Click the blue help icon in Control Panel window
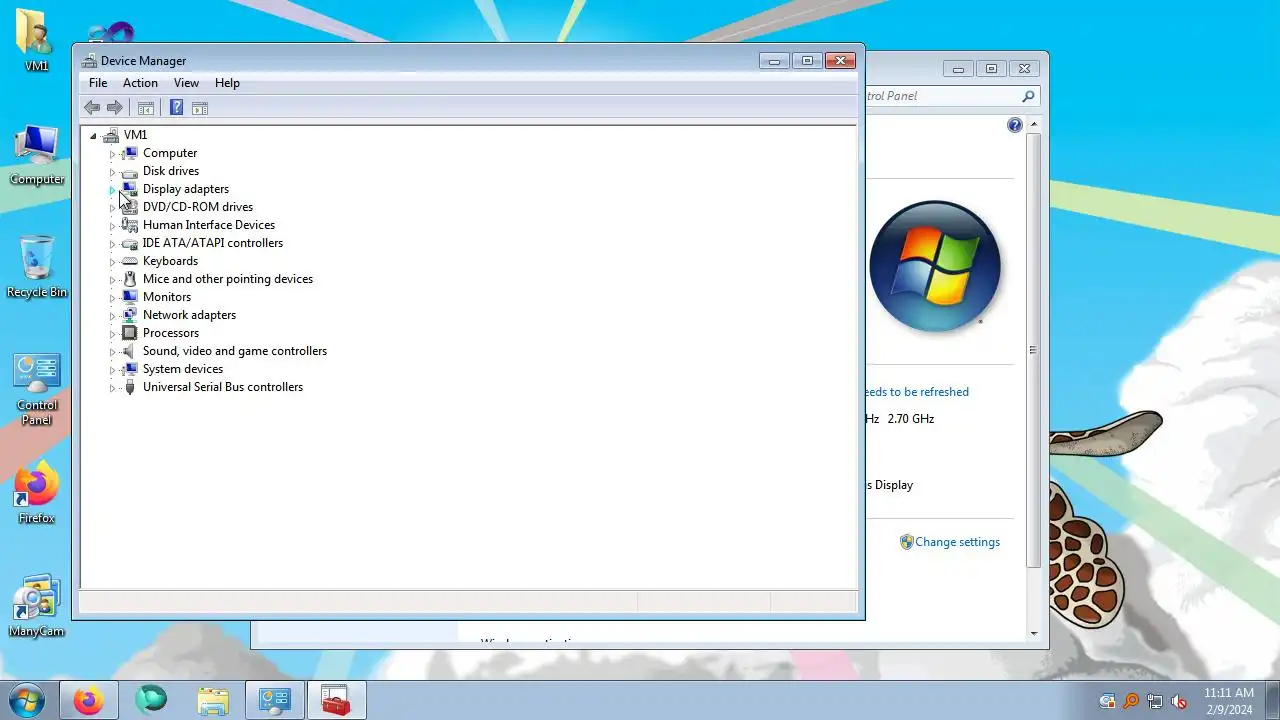This screenshot has width=1280, height=720. (1015, 125)
